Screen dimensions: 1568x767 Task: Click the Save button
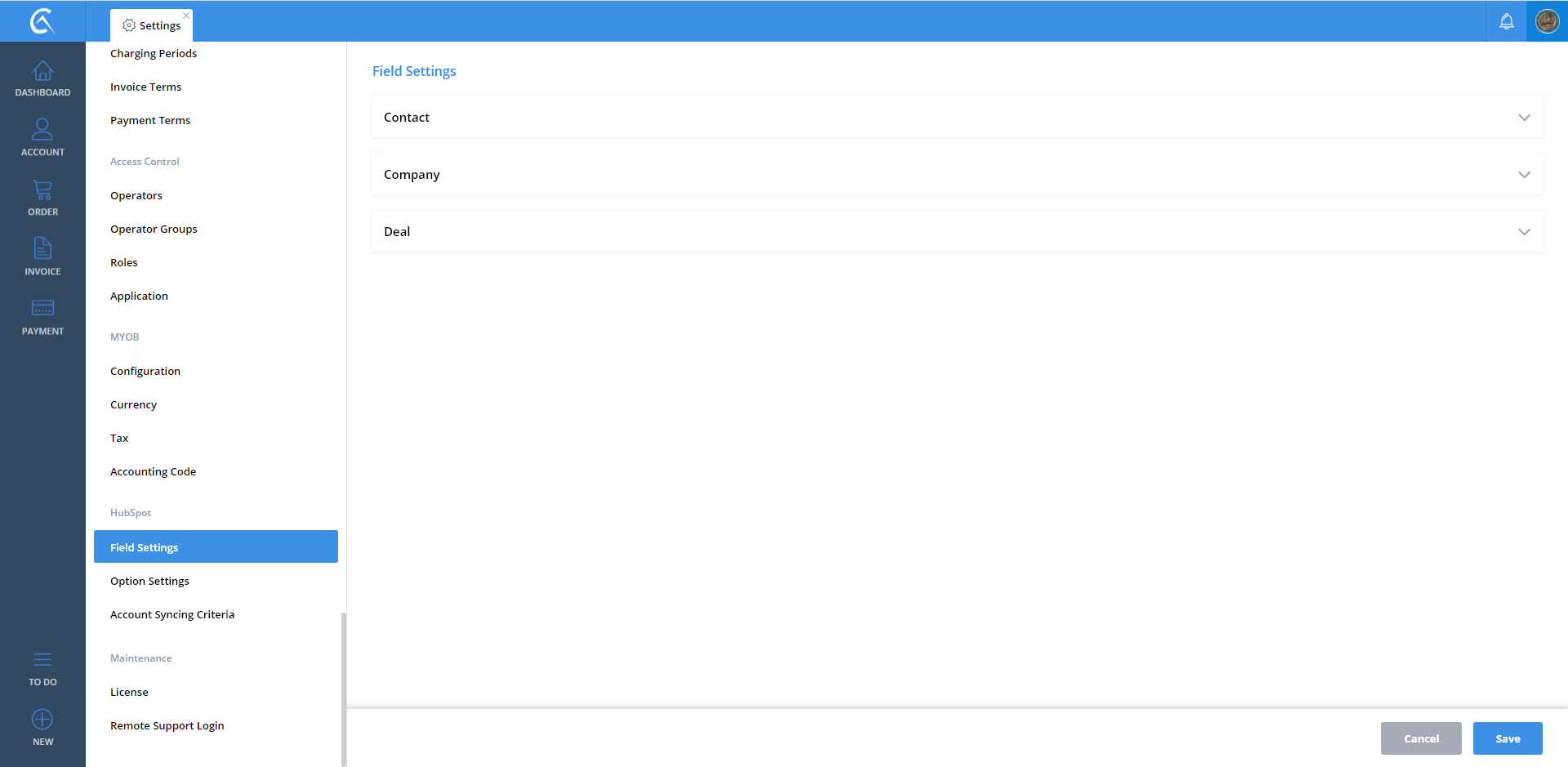[x=1507, y=738]
